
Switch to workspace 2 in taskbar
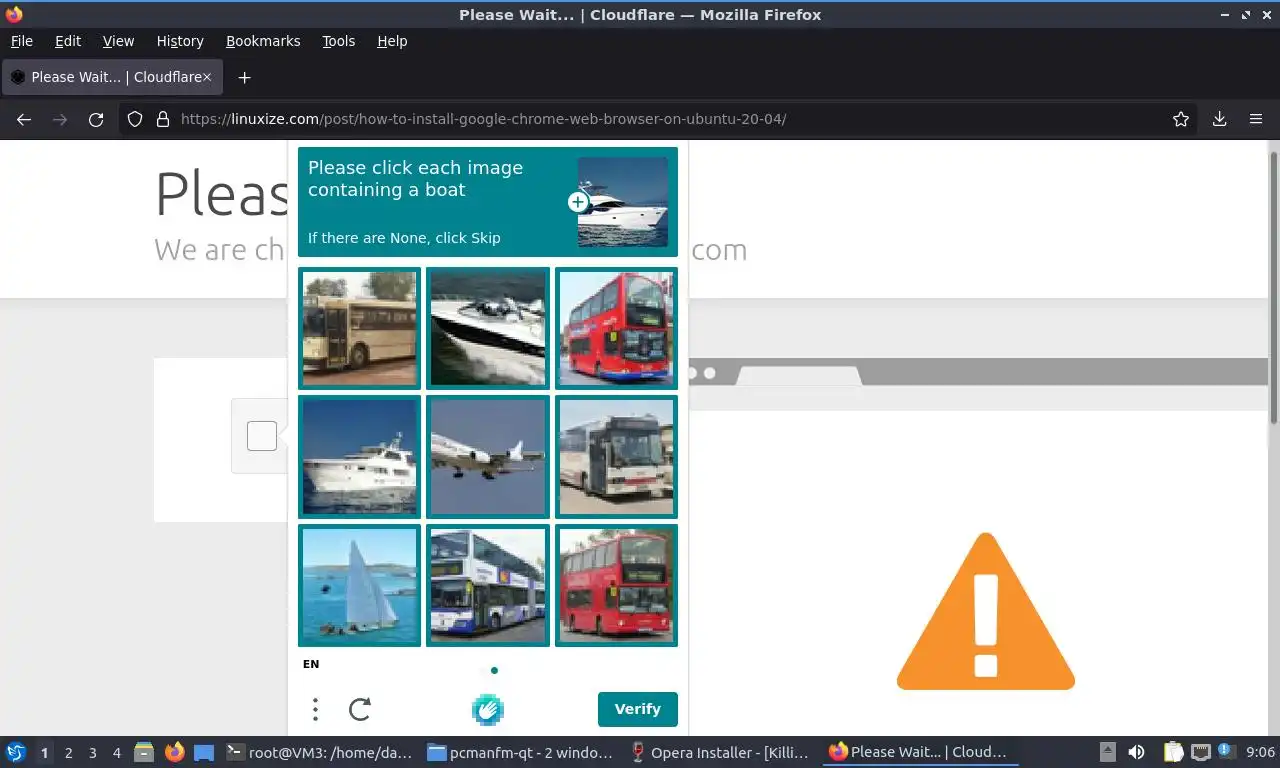coord(68,752)
